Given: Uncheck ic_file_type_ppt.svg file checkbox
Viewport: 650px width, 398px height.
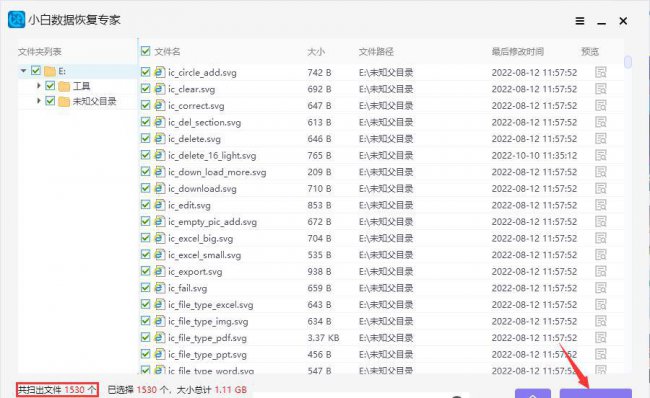Looking at the screenshot, I should [146, 354].
